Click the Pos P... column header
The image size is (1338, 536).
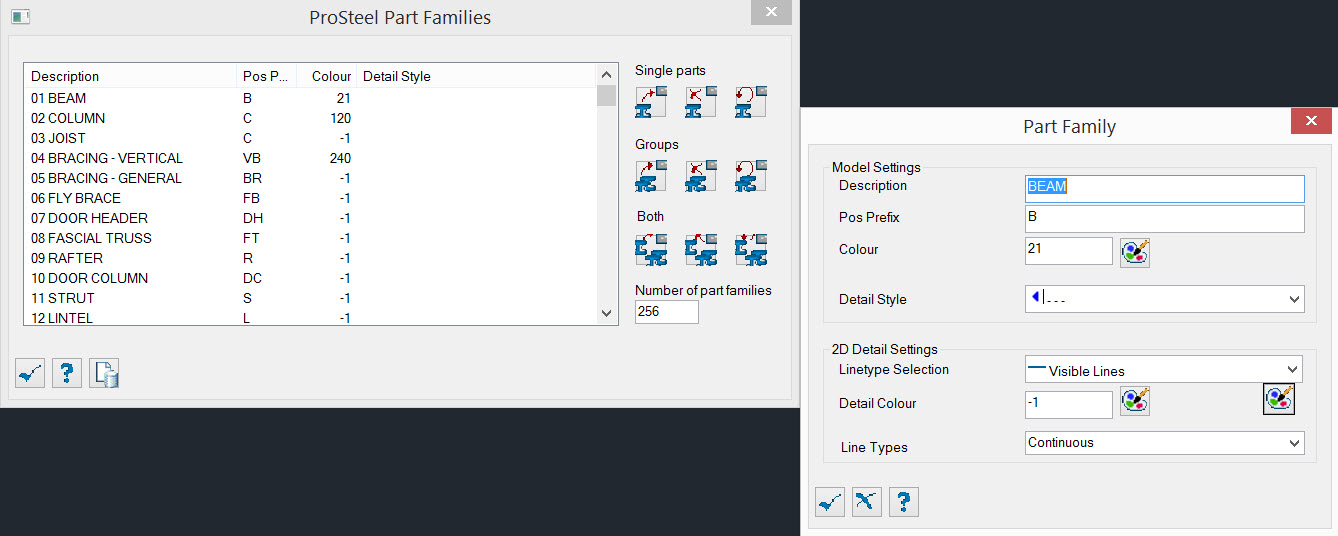point(266,76)
